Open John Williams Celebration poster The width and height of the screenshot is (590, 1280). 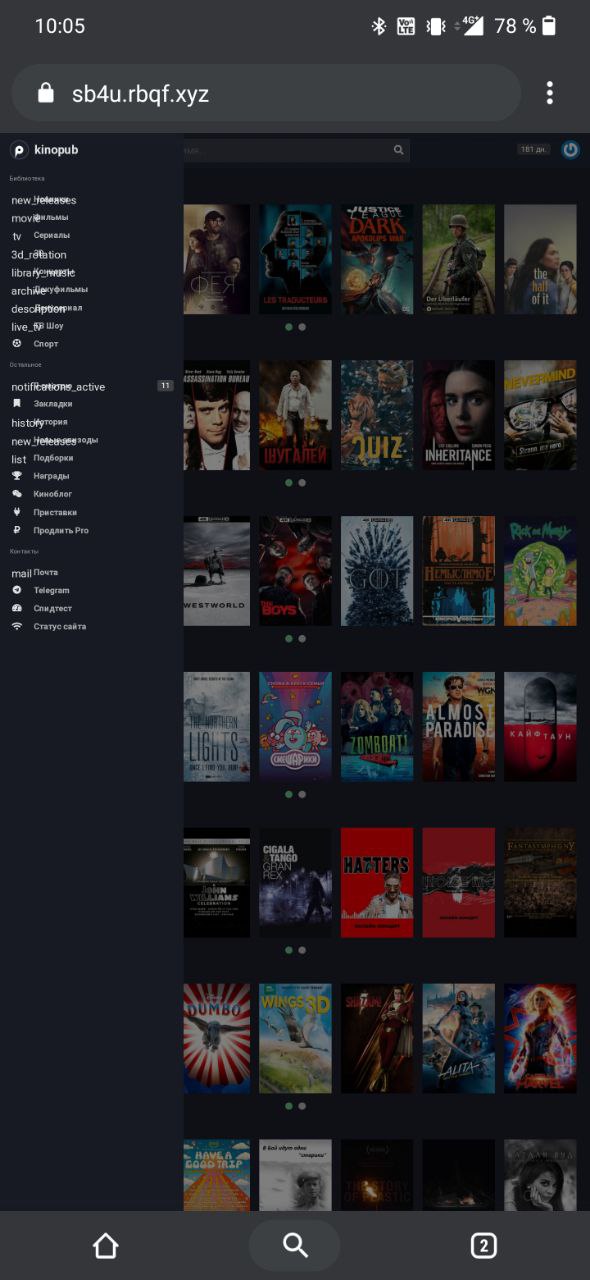click(217, 883)
